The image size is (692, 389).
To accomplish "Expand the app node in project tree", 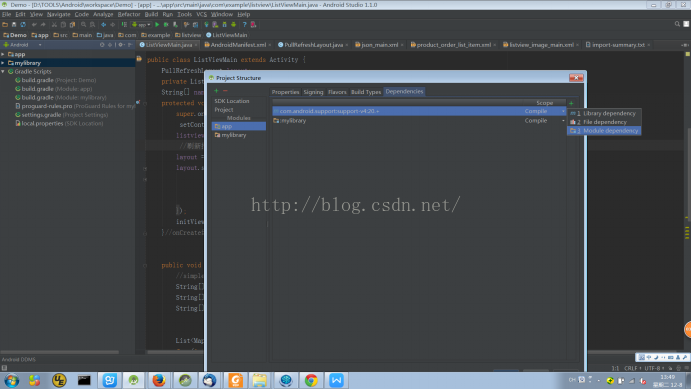I will tap(3, 54).
